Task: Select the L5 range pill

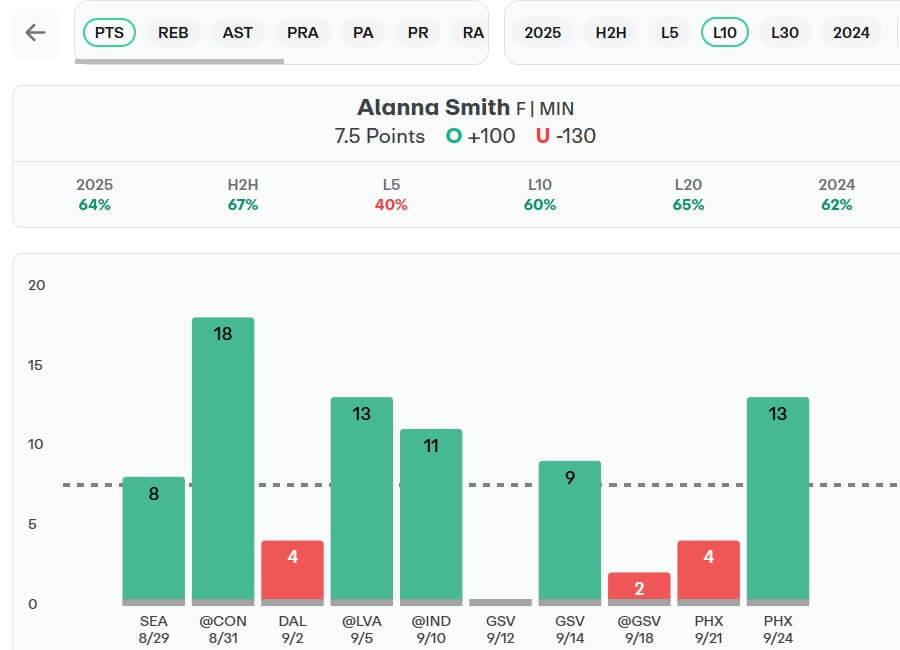Action: (670, 33)
